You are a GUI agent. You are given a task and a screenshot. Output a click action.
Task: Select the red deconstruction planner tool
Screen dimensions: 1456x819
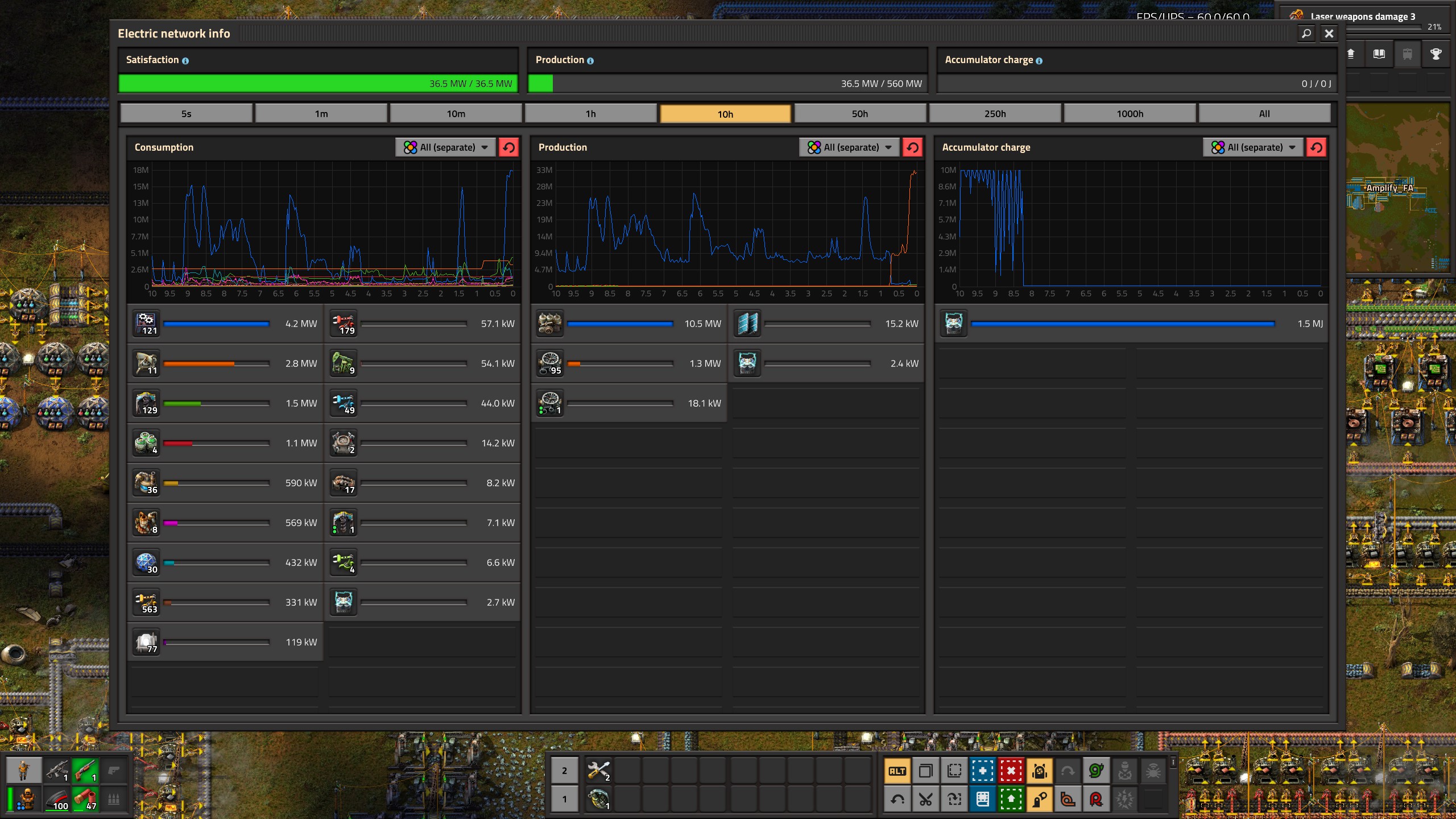tap(1011, 771)
